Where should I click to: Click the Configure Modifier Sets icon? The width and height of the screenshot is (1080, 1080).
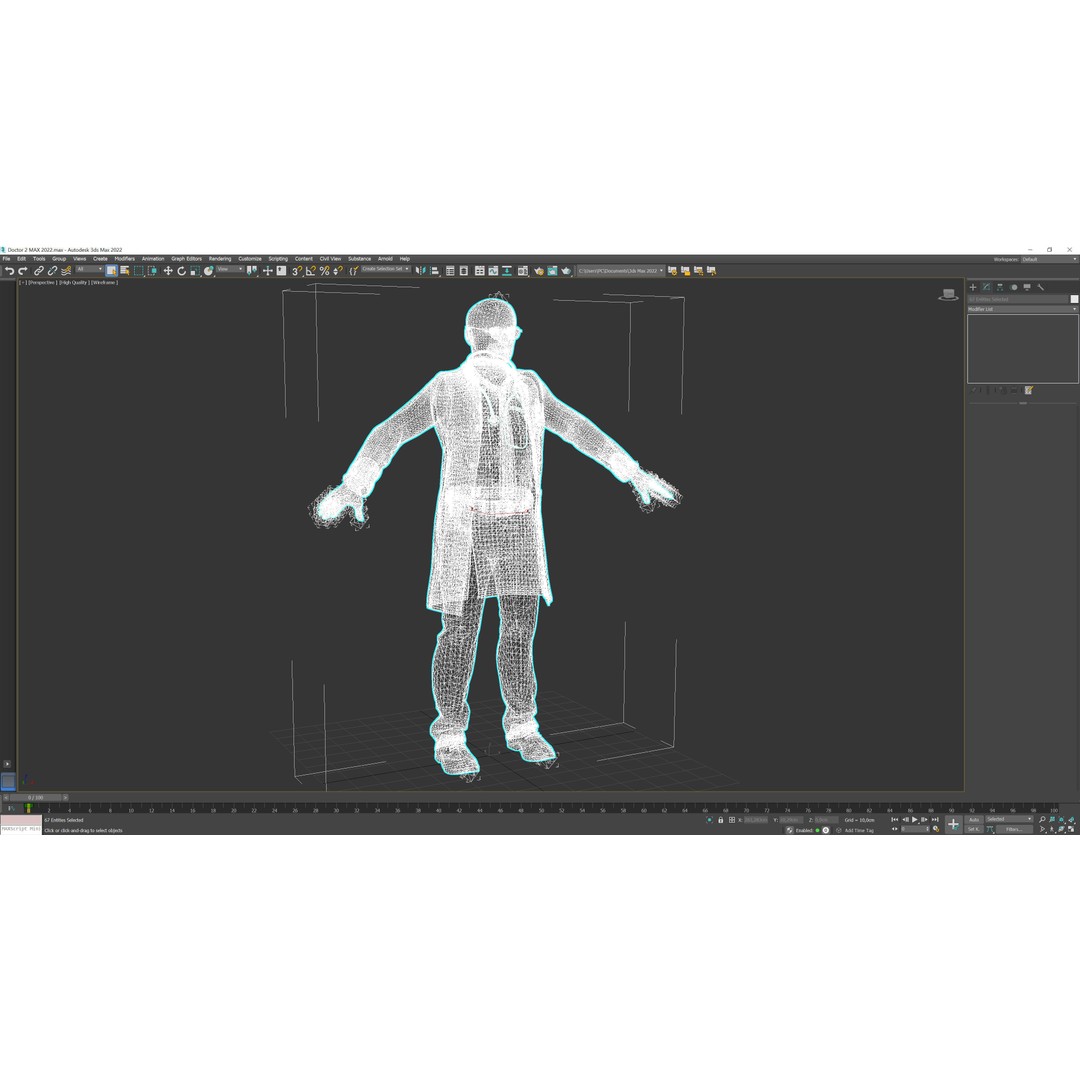click(1028, 391)
